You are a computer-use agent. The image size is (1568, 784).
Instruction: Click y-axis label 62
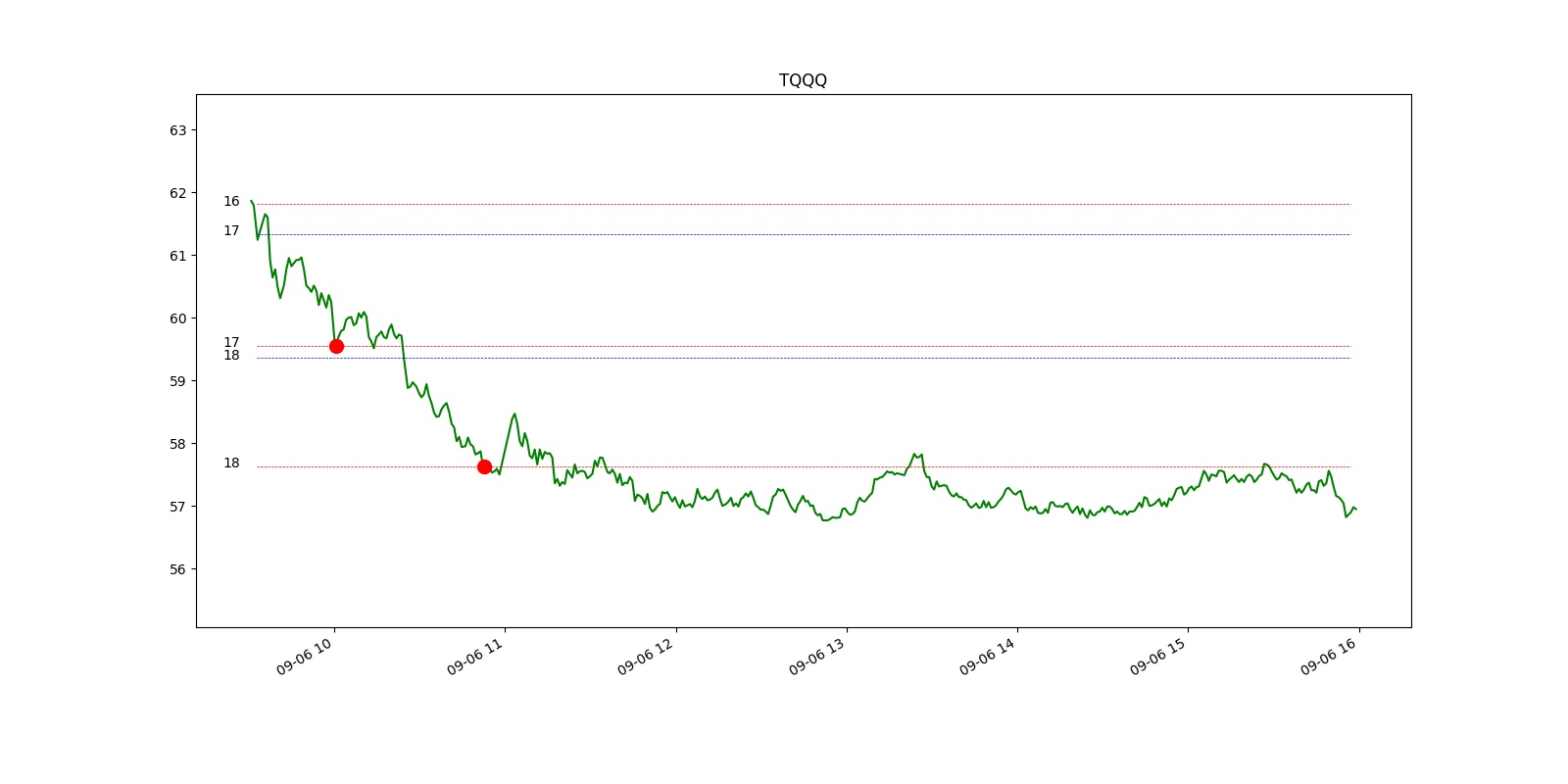(x=177, y=193)
